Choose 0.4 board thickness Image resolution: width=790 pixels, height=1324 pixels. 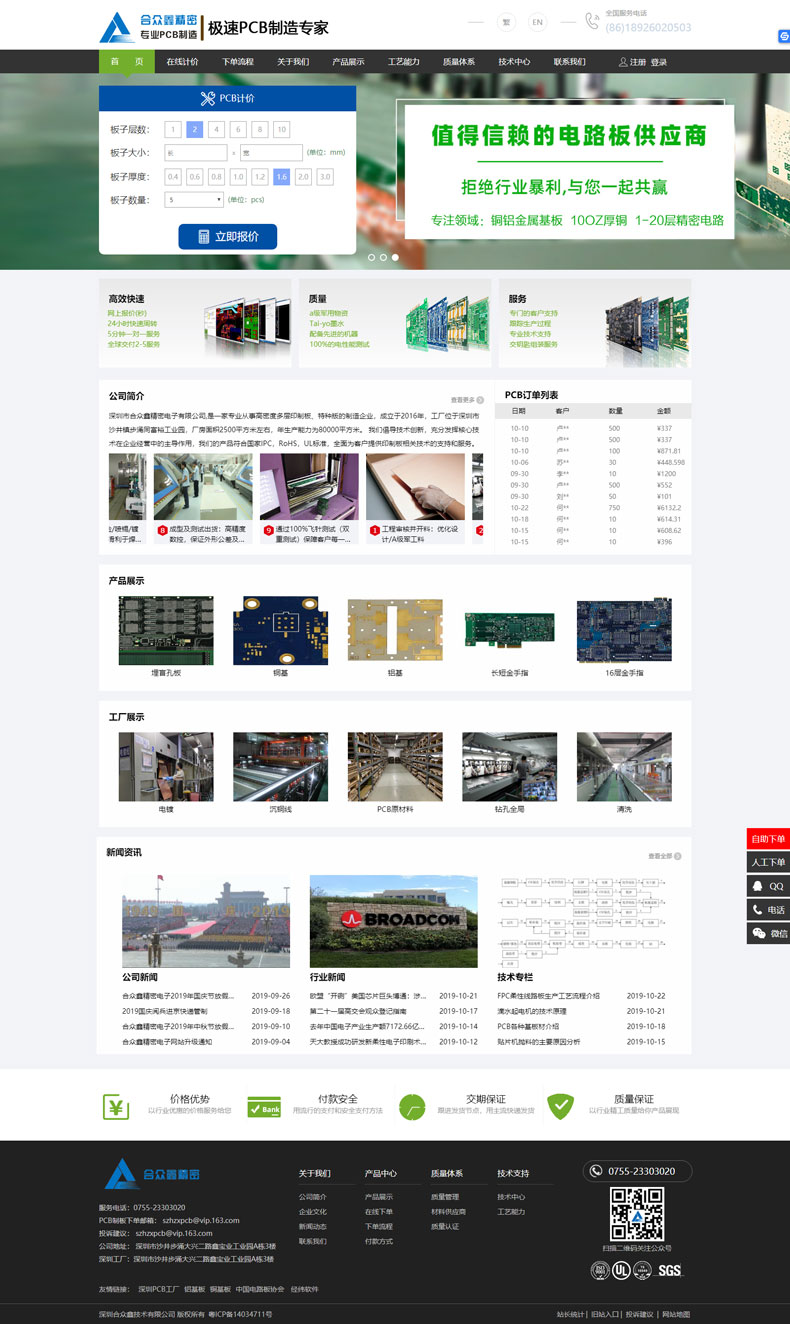coord(173,177)
